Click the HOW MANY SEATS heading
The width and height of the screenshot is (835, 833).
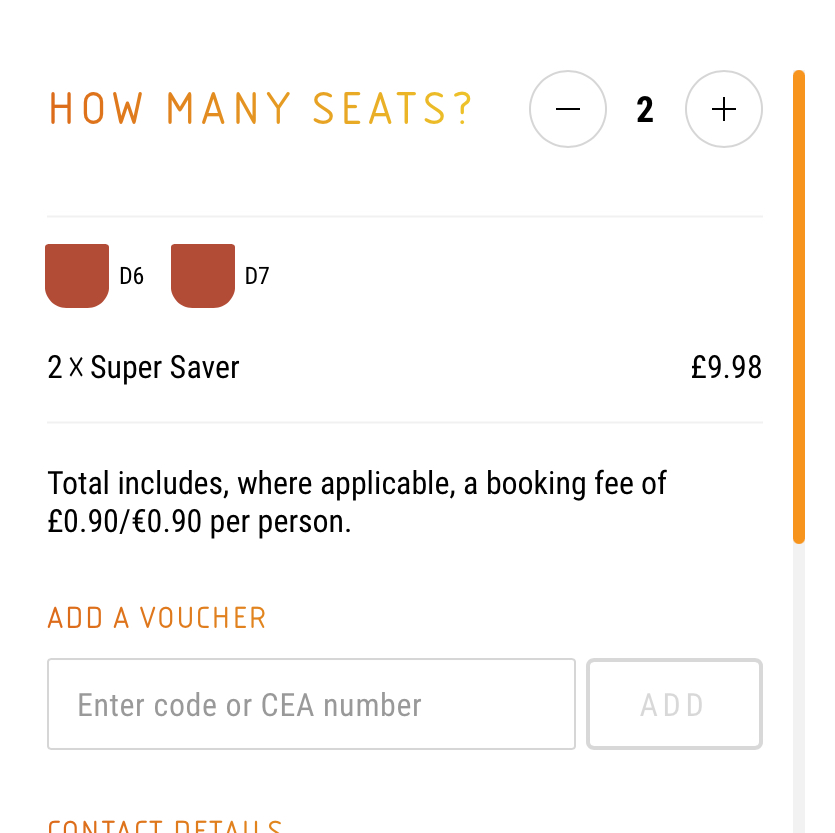click(x=259, y=108)
